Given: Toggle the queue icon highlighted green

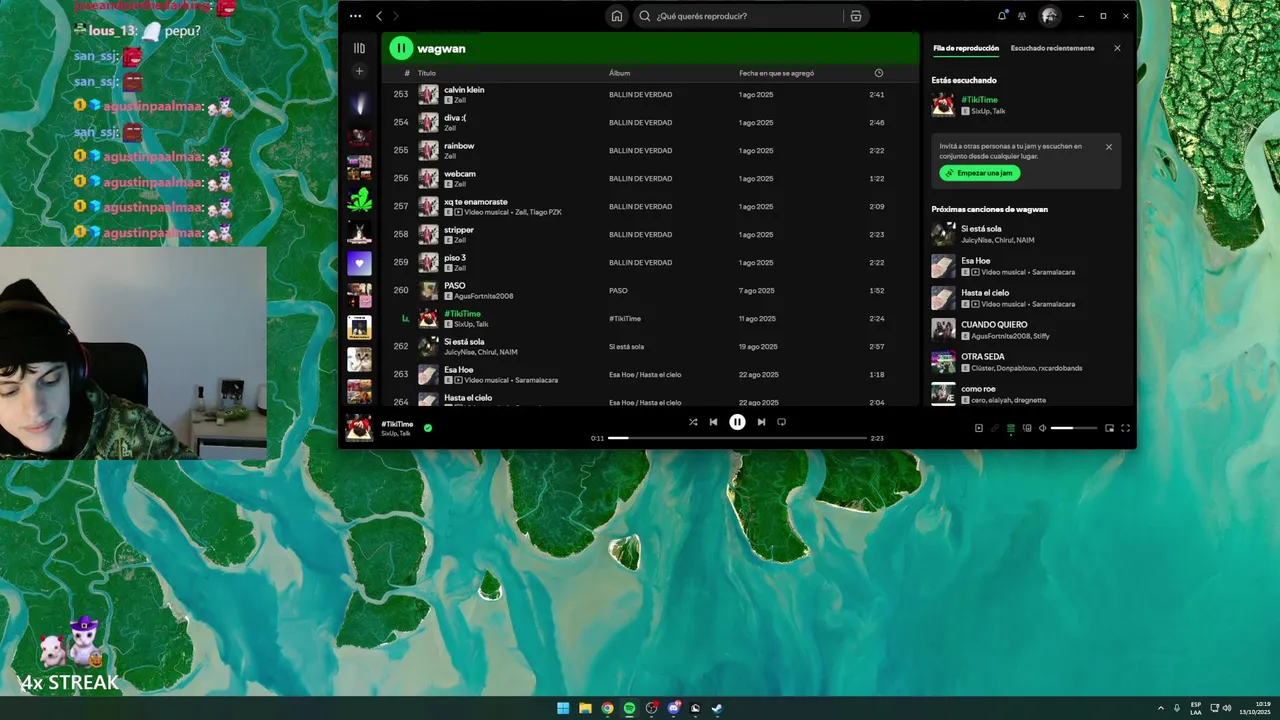Looking at the screenshot, I should pos(1011,428).
